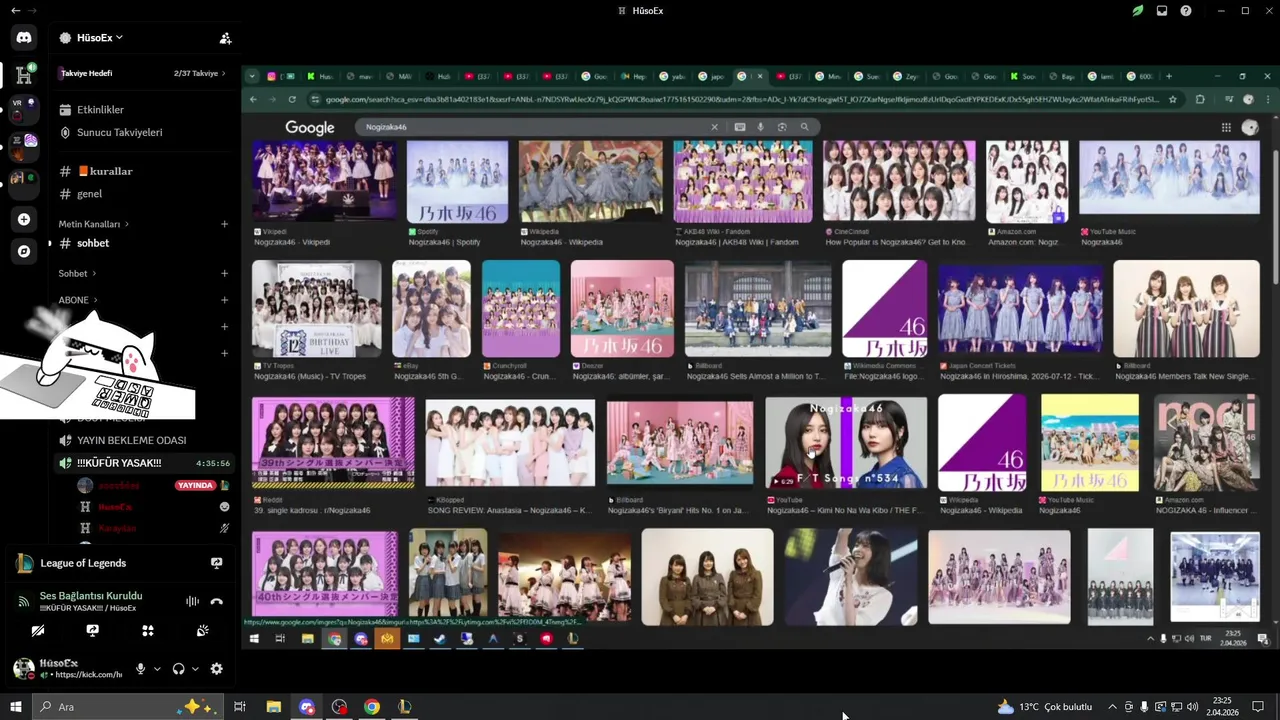Image resolution: width=1280 pixels, height=720 pixels.
Task: Share your screen from voice panel
Action: point(93,631)
